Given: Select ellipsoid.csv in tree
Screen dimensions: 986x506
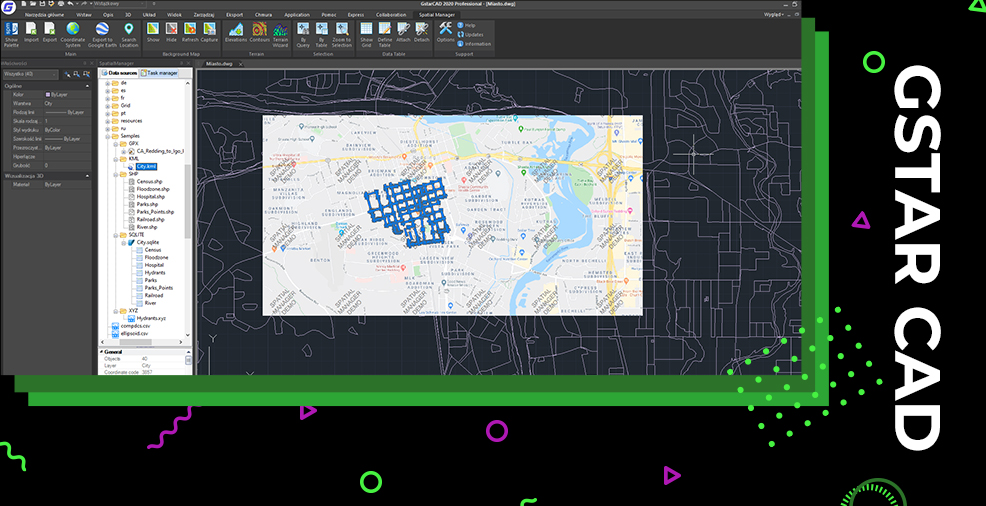Looking at the screenshot, I should click(x=134, y=333).
